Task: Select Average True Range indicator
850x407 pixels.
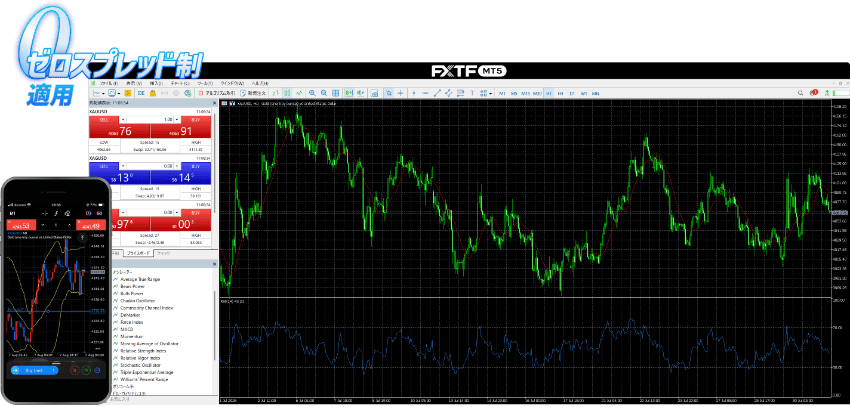Action: [140, 279]
